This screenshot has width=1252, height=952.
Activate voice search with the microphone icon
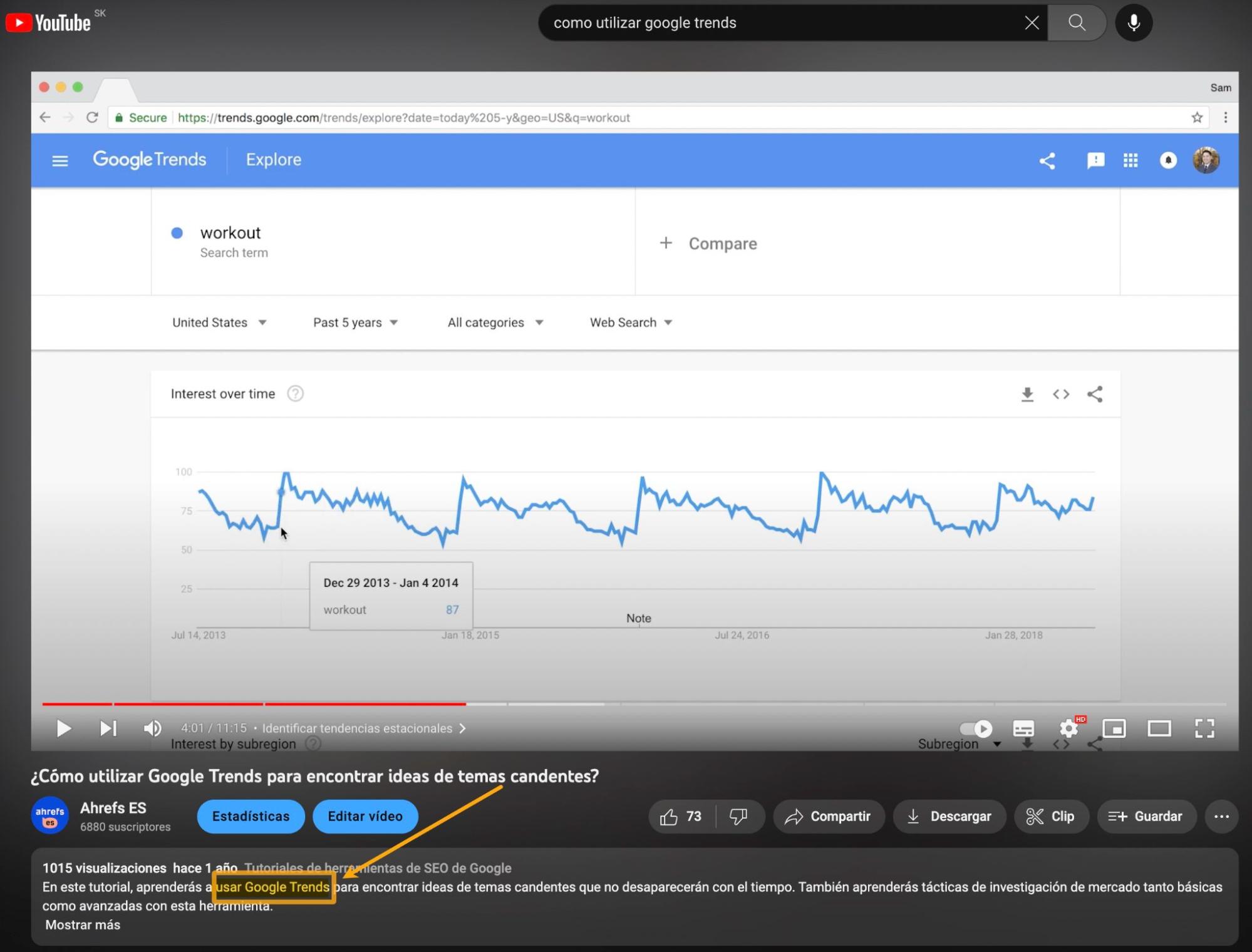(x=1134, y=23)
